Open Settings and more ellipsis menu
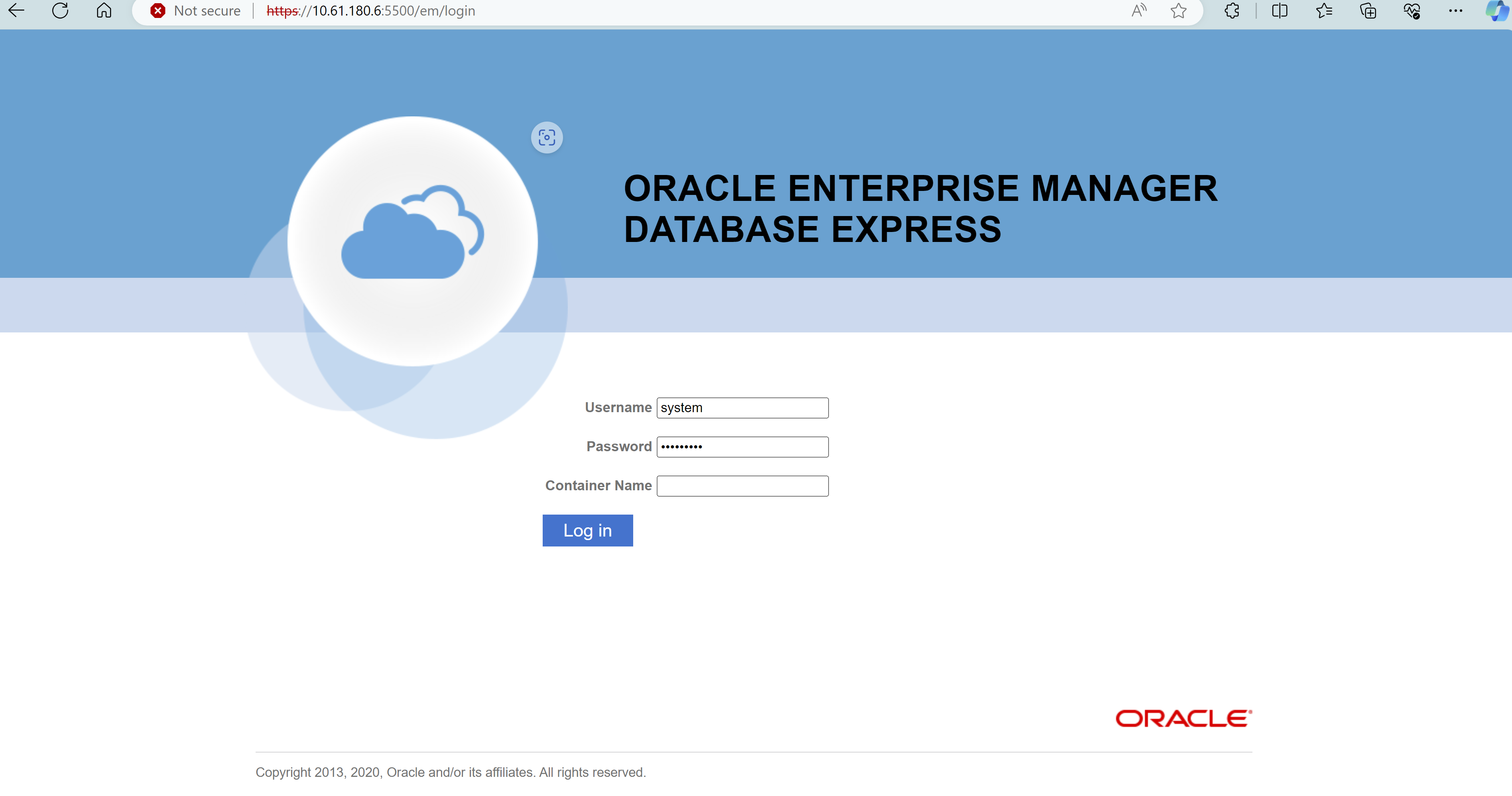Viewport: 1512px width, 796px height. [1455, 10]
